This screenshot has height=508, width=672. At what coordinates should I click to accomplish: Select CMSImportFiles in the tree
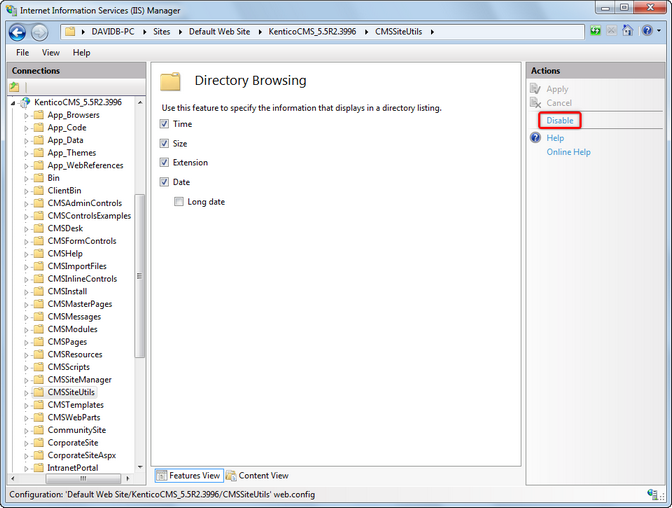coord(77,266)
